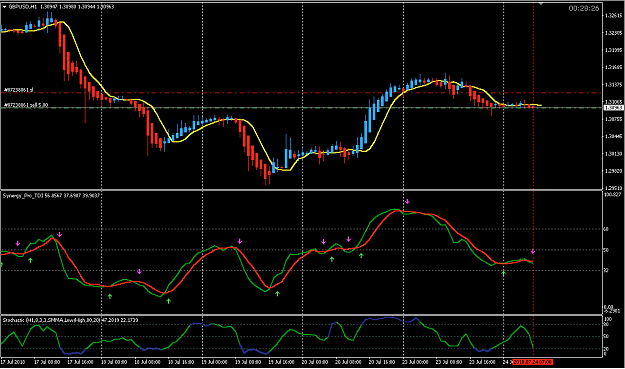This screenshot has height=369, width=625.
Task: Click the magenta down arrow above the TDI peak
Action: 407,202
